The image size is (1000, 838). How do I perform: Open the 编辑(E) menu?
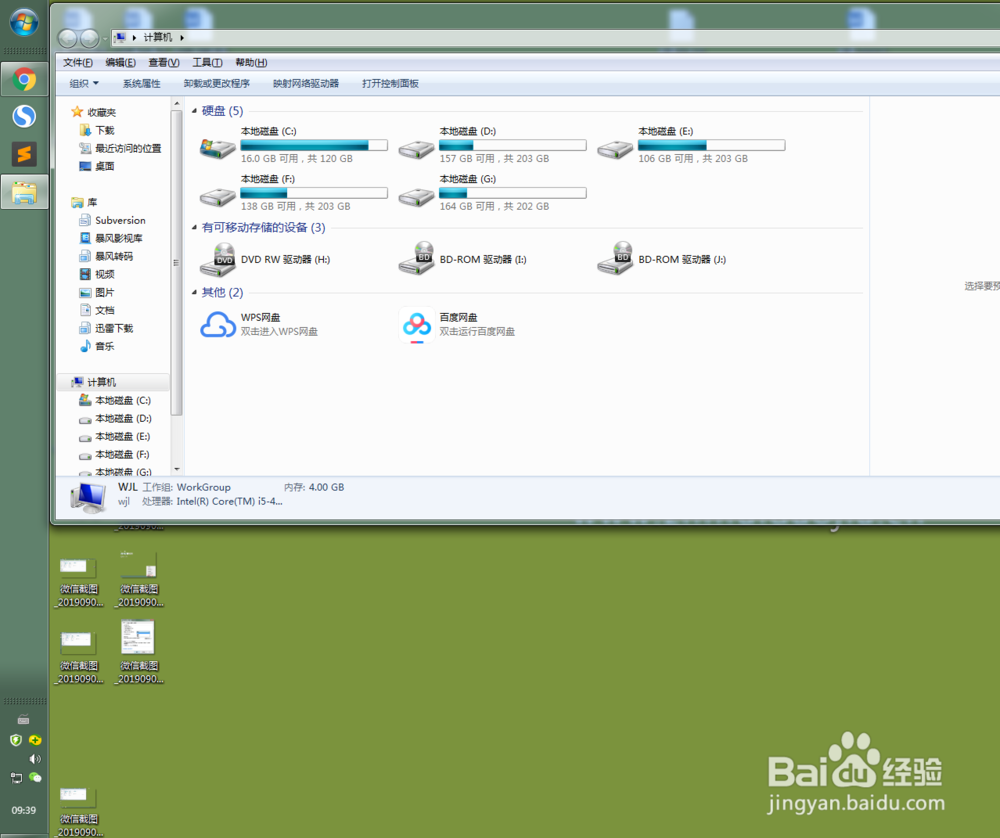(121, 62)
